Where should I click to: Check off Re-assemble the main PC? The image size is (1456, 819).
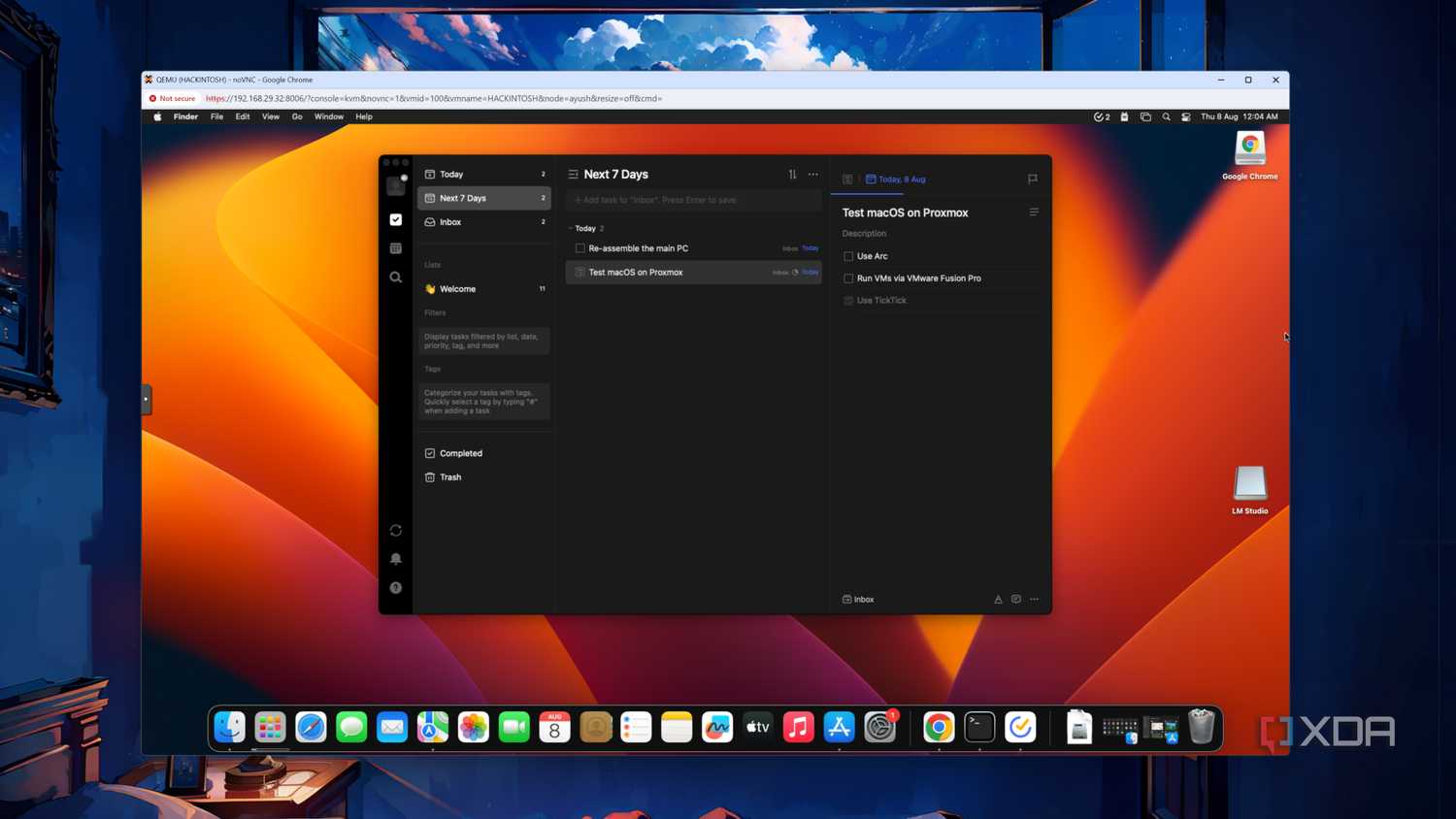[580, 248]
